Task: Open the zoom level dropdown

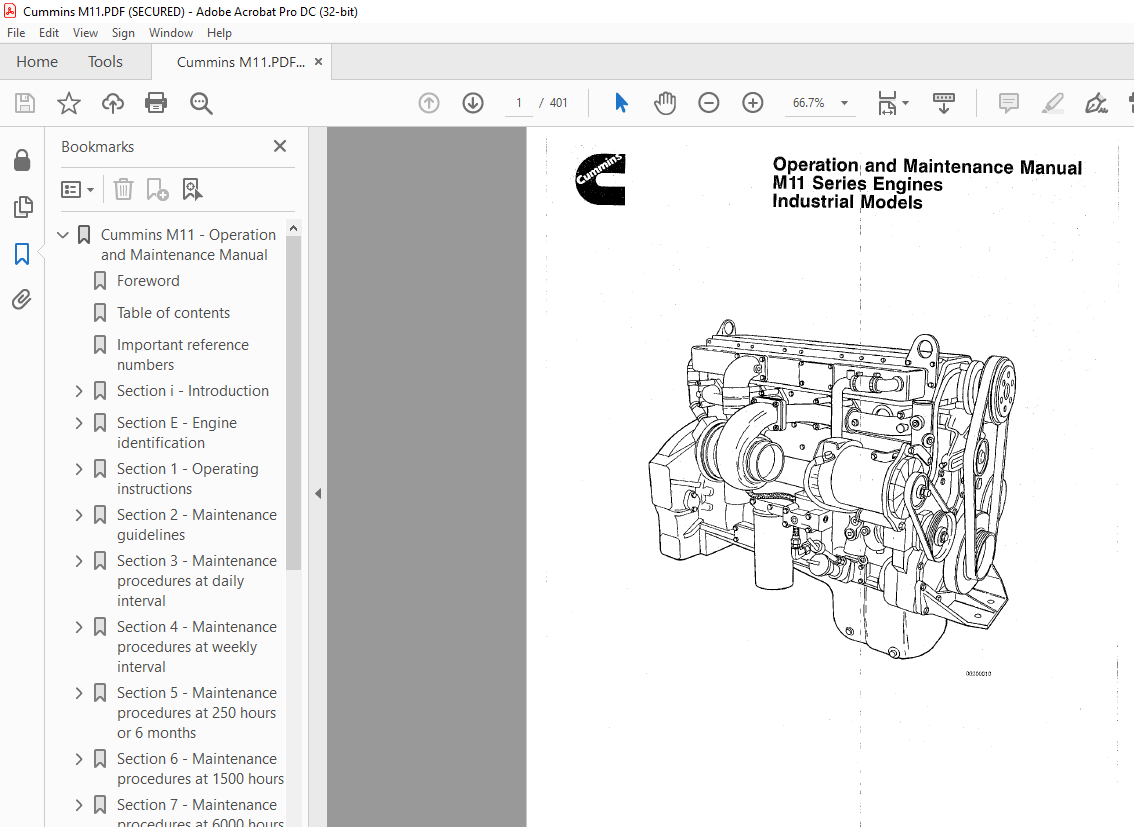Action: pos(844,103)
